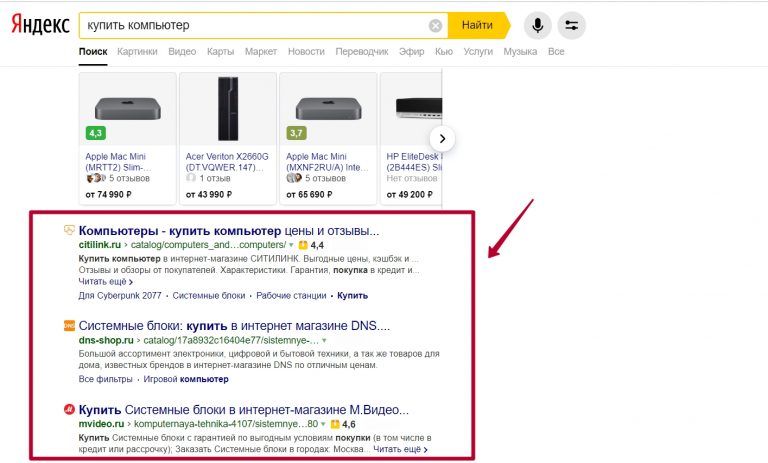Open the Новости tab

[306, 51]
